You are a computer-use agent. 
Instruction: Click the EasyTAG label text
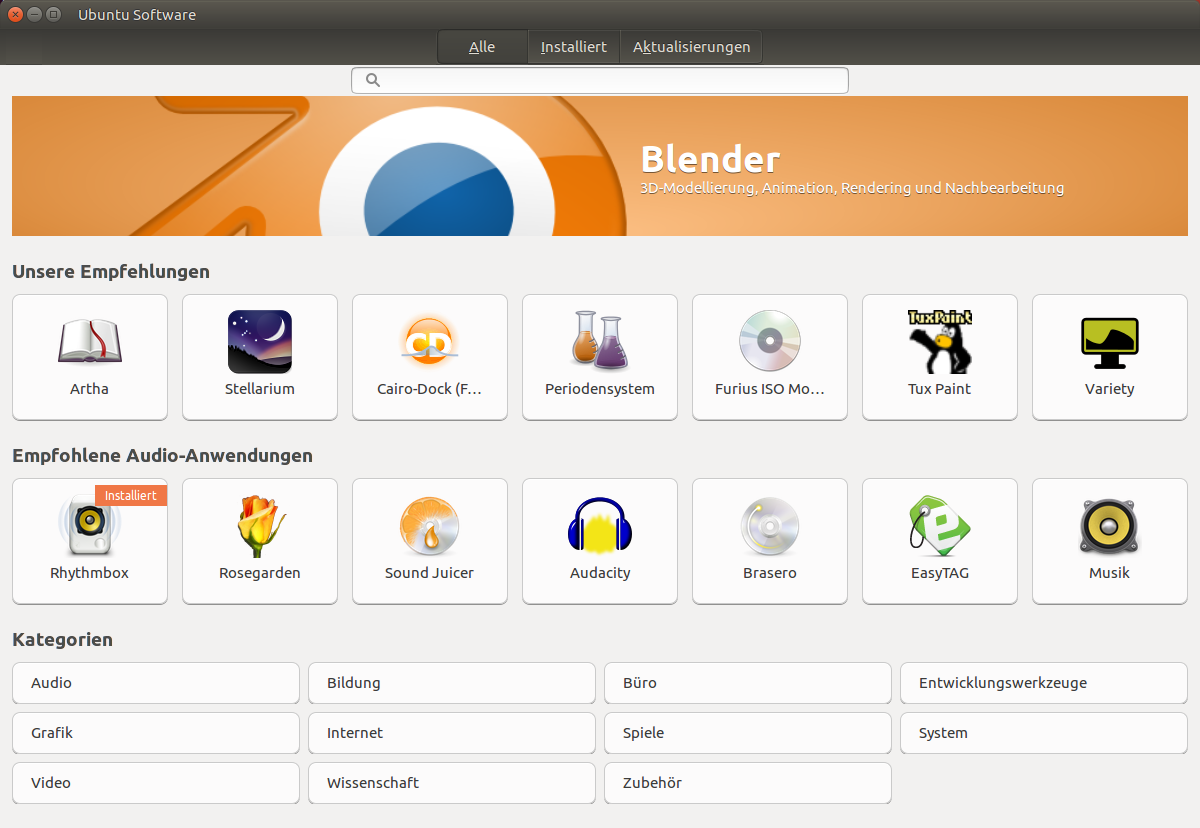tap(940, 573)
